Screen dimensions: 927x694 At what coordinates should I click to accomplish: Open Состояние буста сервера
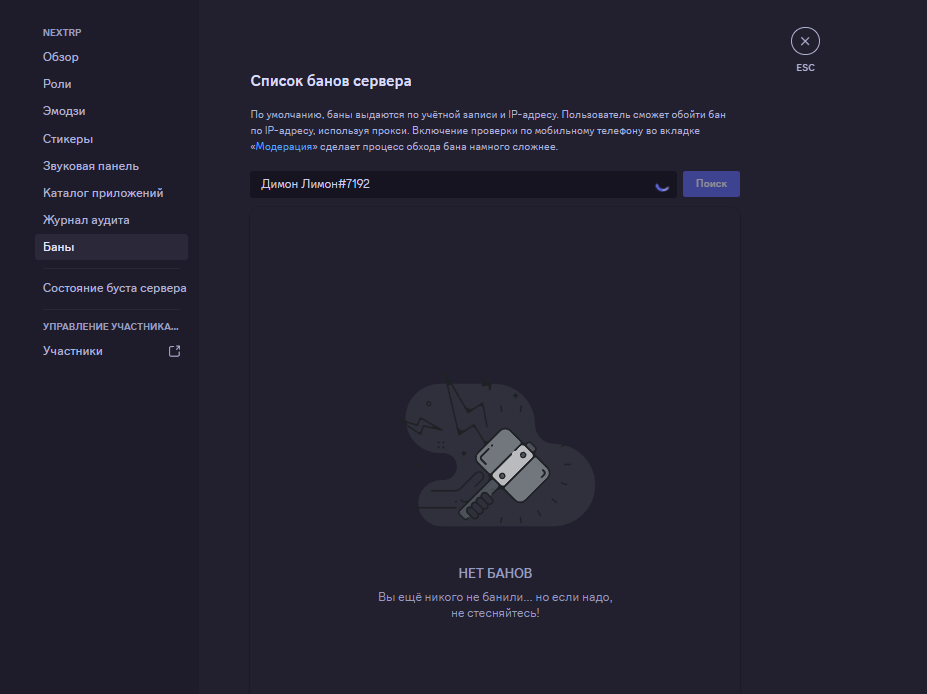tap(114, 288)
